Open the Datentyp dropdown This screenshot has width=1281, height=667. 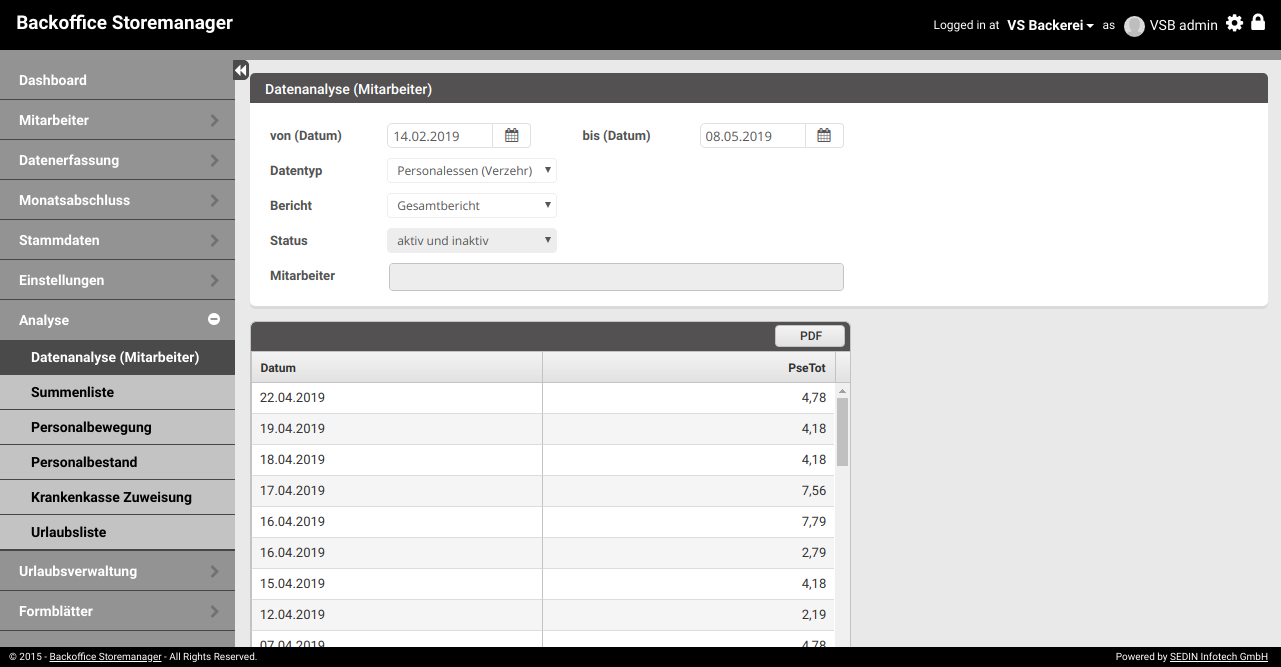coord(472,171)
